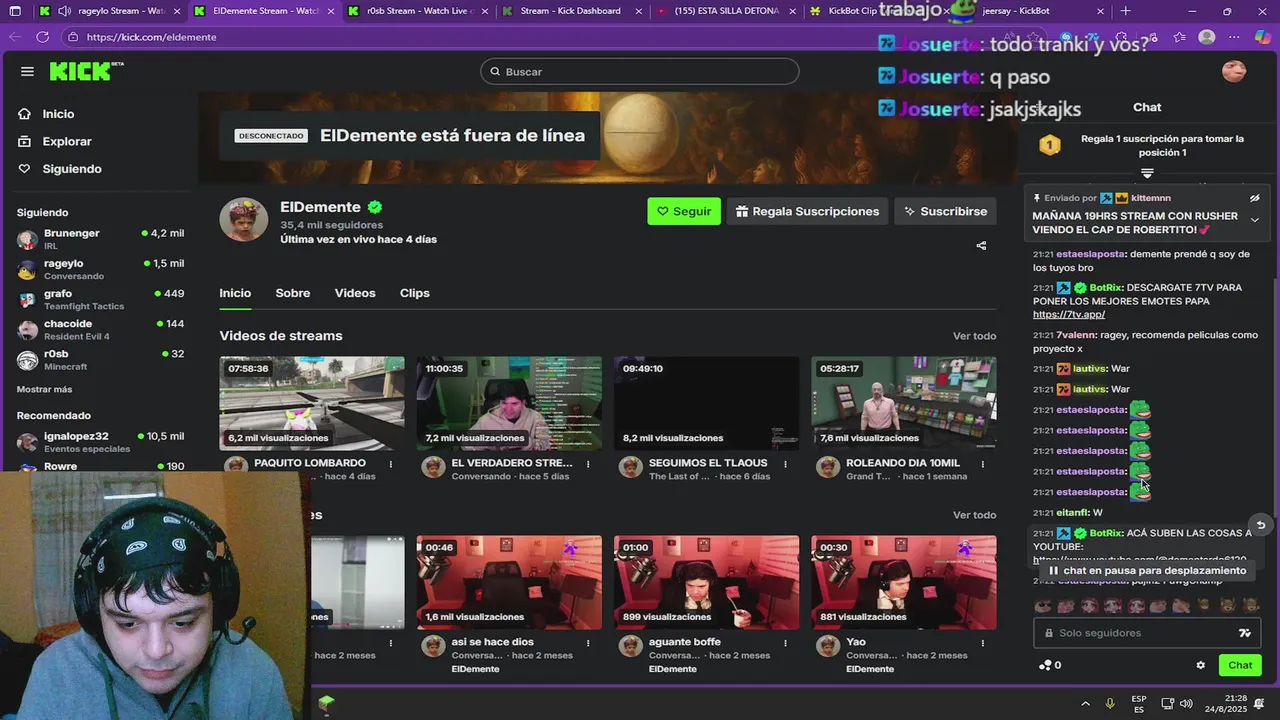This screenshot has width=1280, height=720.
Task: Reload the page with browser refresh
Action: 42,37
